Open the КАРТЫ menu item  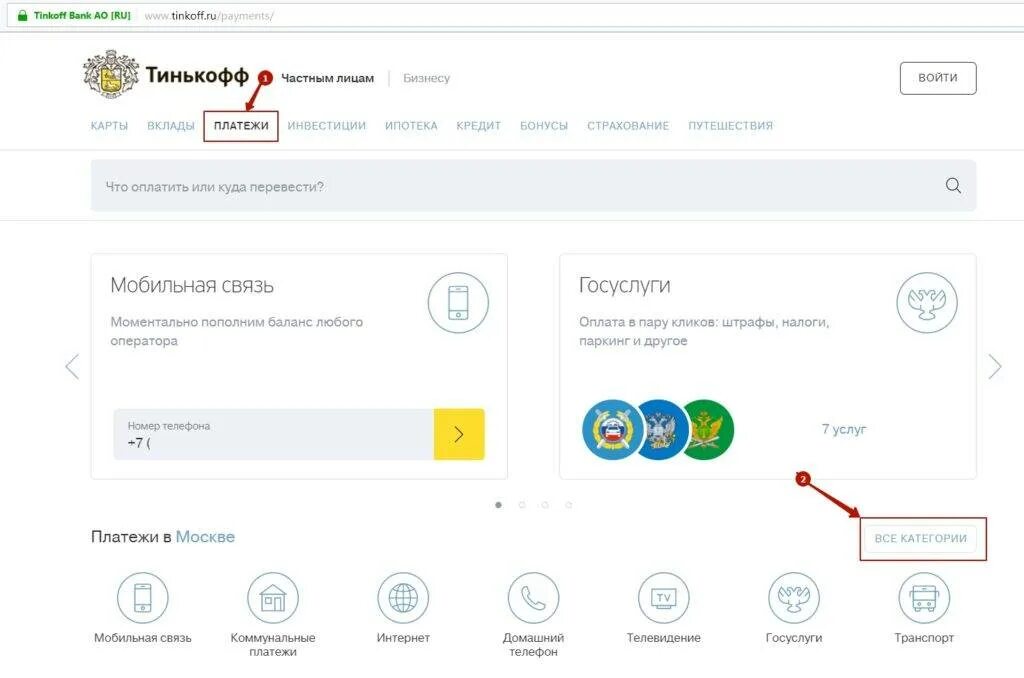109,125
